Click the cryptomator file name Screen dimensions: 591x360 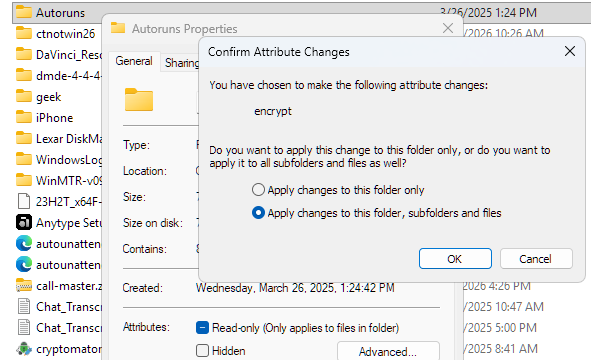click(69, 349)
